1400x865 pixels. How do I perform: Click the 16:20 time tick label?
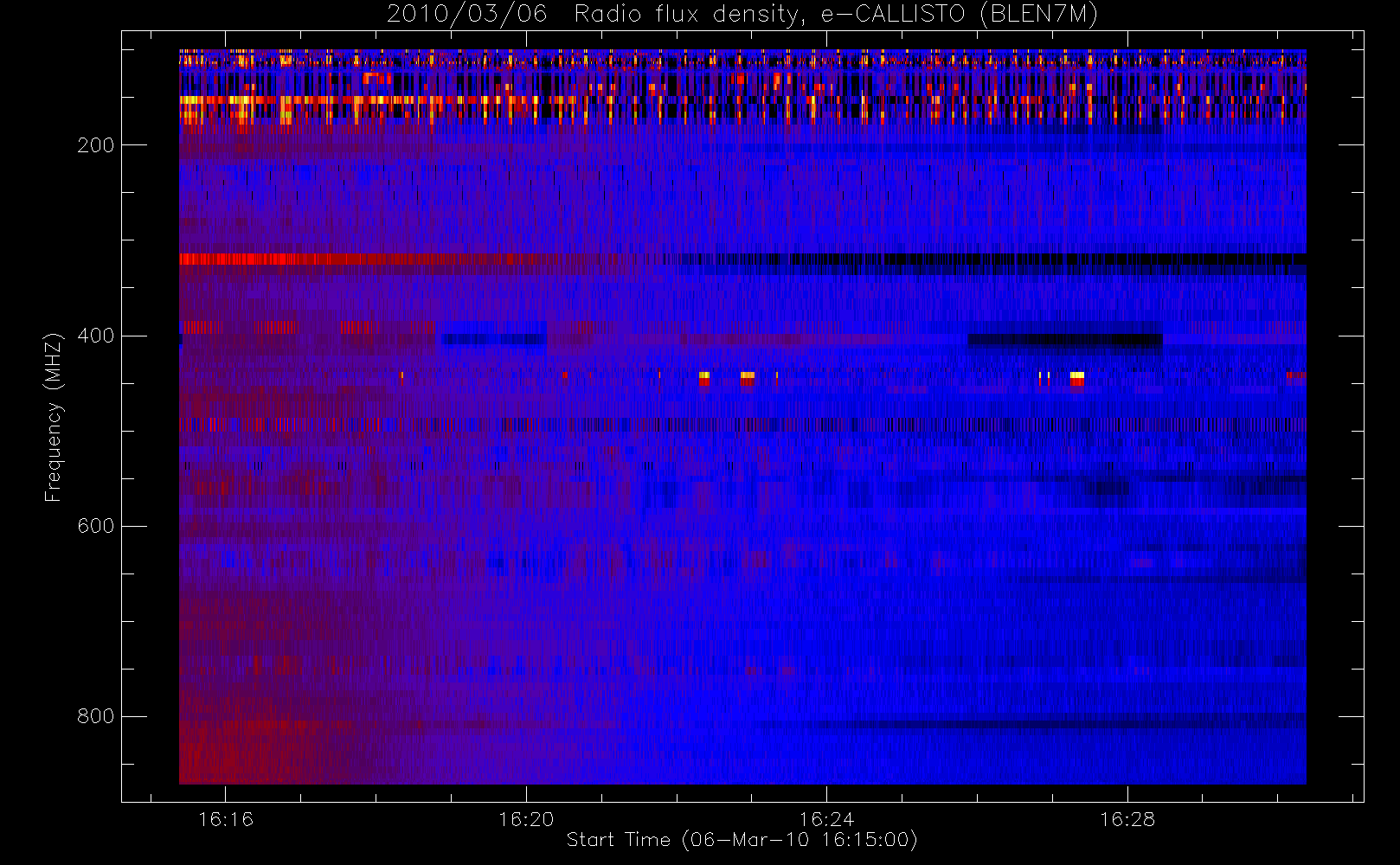click(x=526, y=819)
